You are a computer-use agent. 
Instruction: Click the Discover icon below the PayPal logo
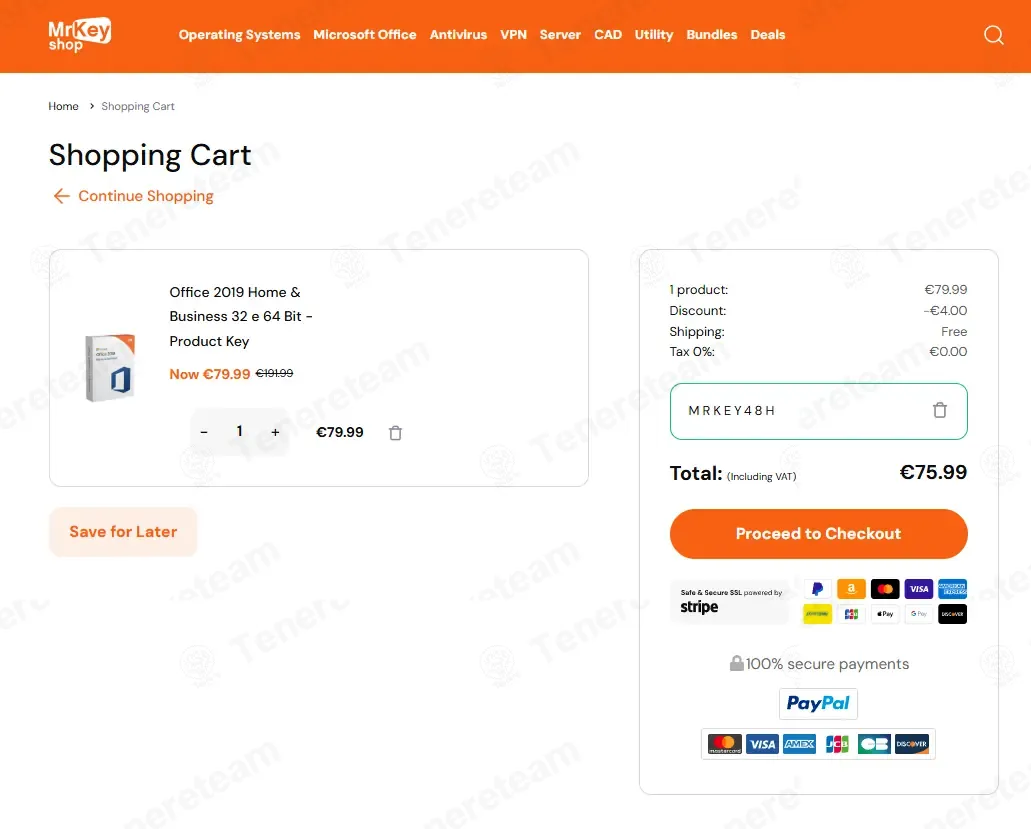912,744
